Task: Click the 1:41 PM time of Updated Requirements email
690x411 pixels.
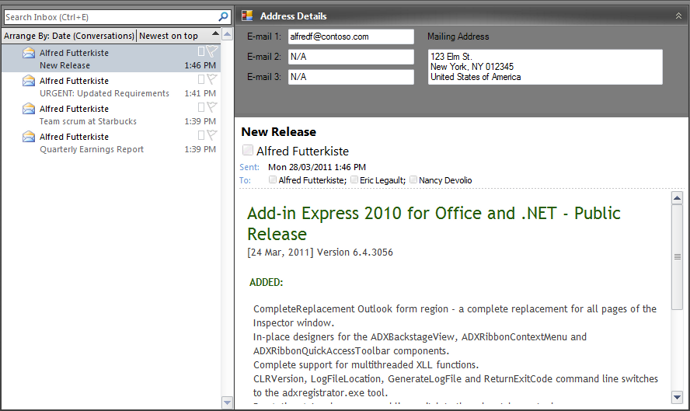Action: pyautogui.click(x=200, y=93)
